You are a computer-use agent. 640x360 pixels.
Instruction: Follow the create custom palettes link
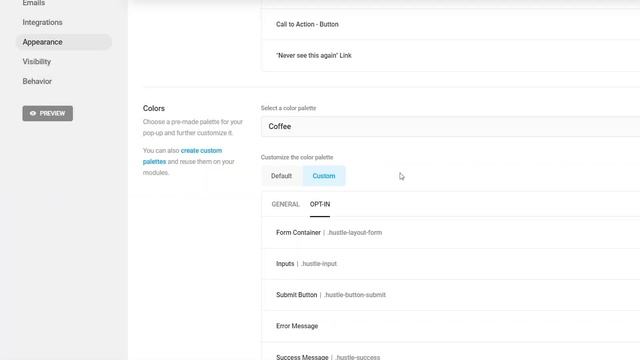coord(182,156)
